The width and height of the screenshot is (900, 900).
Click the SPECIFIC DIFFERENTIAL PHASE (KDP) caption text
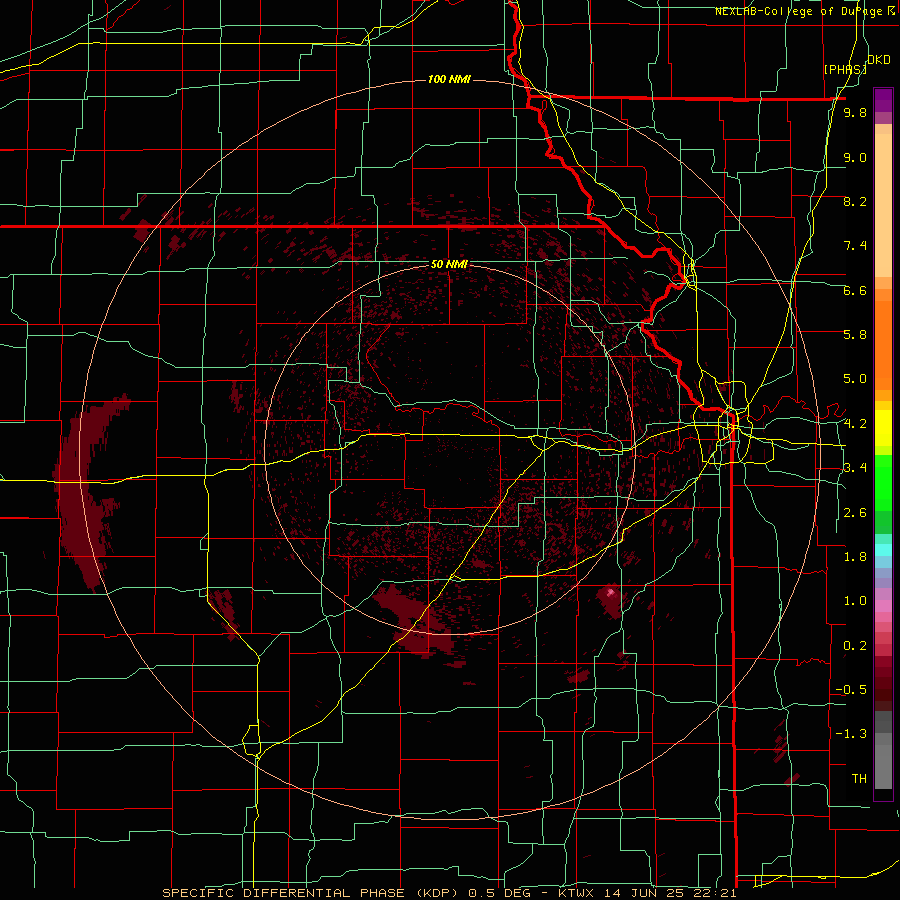point(313,893)
